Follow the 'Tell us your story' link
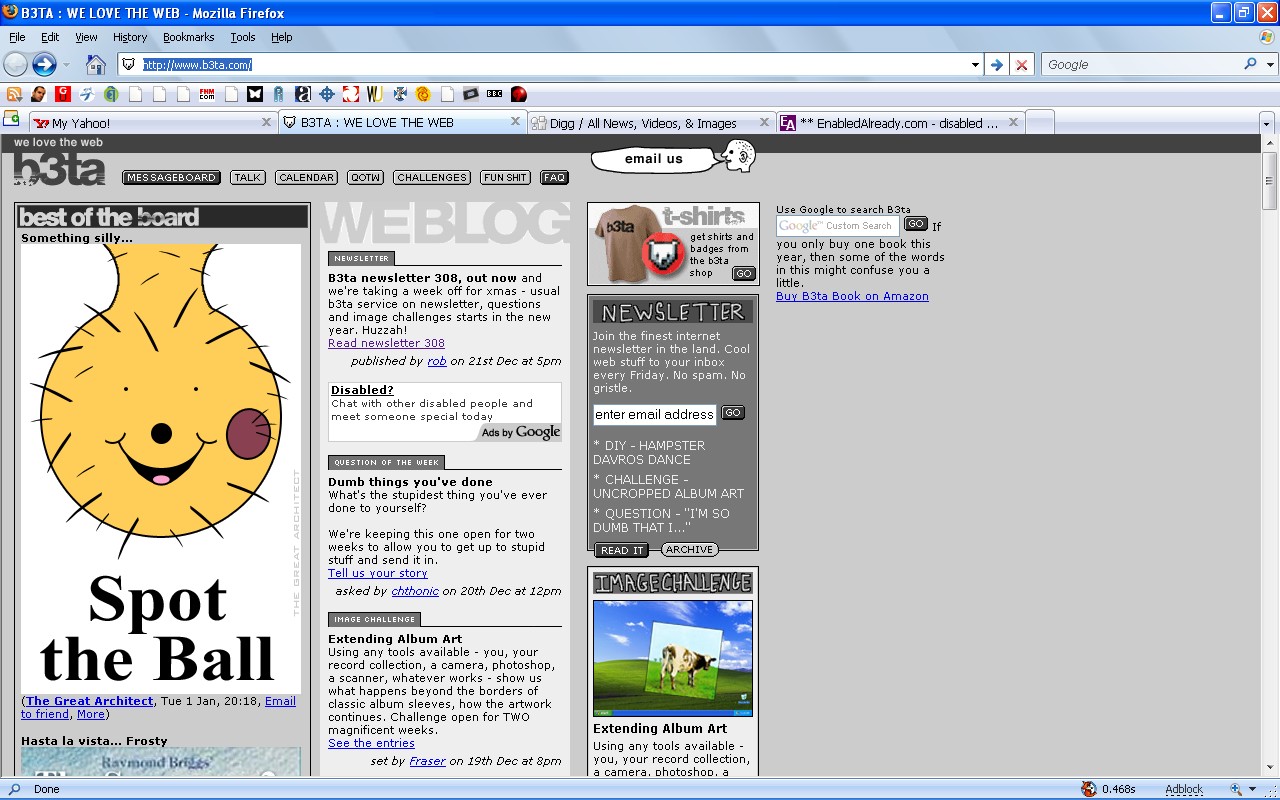1280x800 pixels. (377, 573)
